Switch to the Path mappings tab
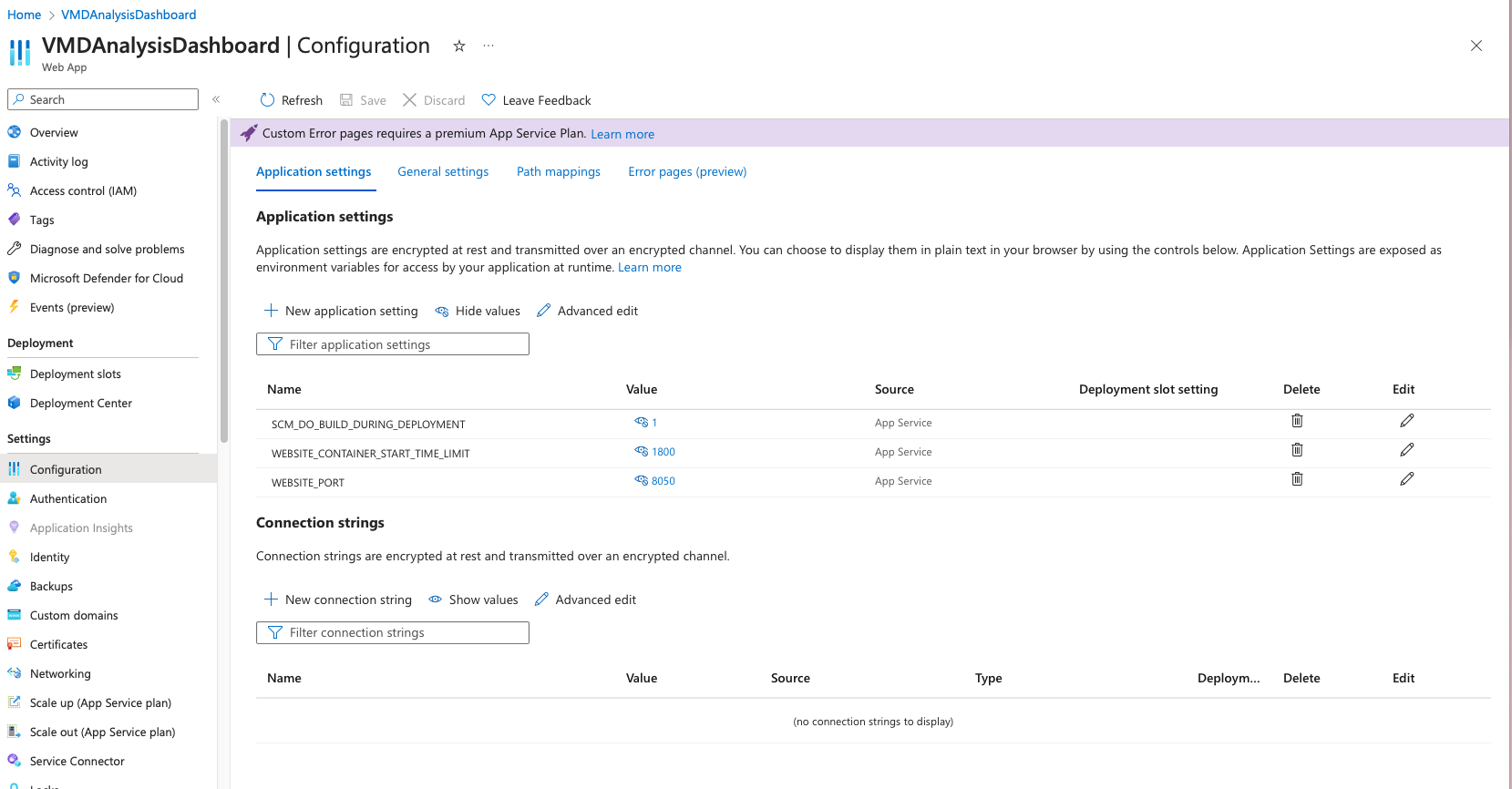Image resolution: width=1512 pixels, height=789 pixels. pyautogui.click(x=559, y=171)
